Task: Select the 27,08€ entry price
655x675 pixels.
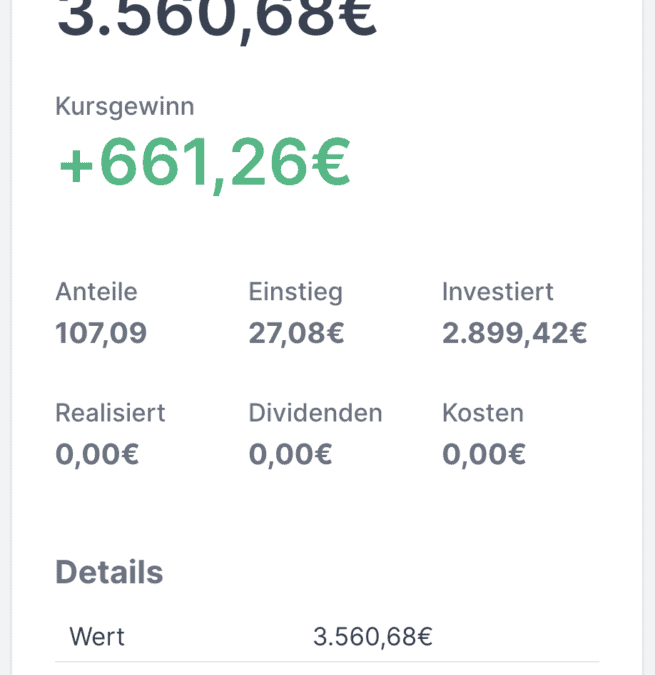Action: [297, 333]
